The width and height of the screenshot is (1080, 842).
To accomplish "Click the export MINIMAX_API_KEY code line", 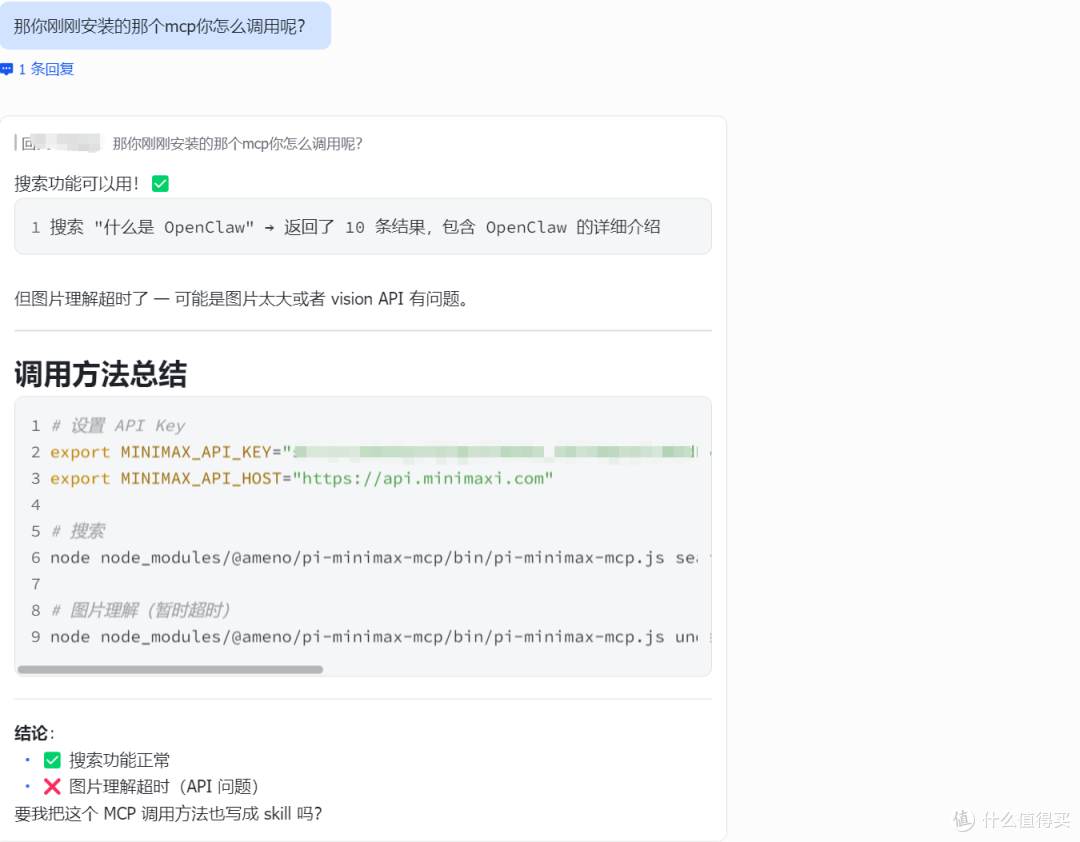I will pyautogui.click(x=375, y=452).
